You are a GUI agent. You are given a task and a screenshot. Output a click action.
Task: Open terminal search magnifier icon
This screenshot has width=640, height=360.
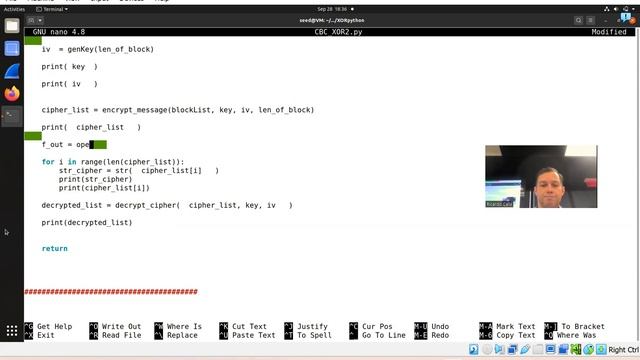[578, 20]
